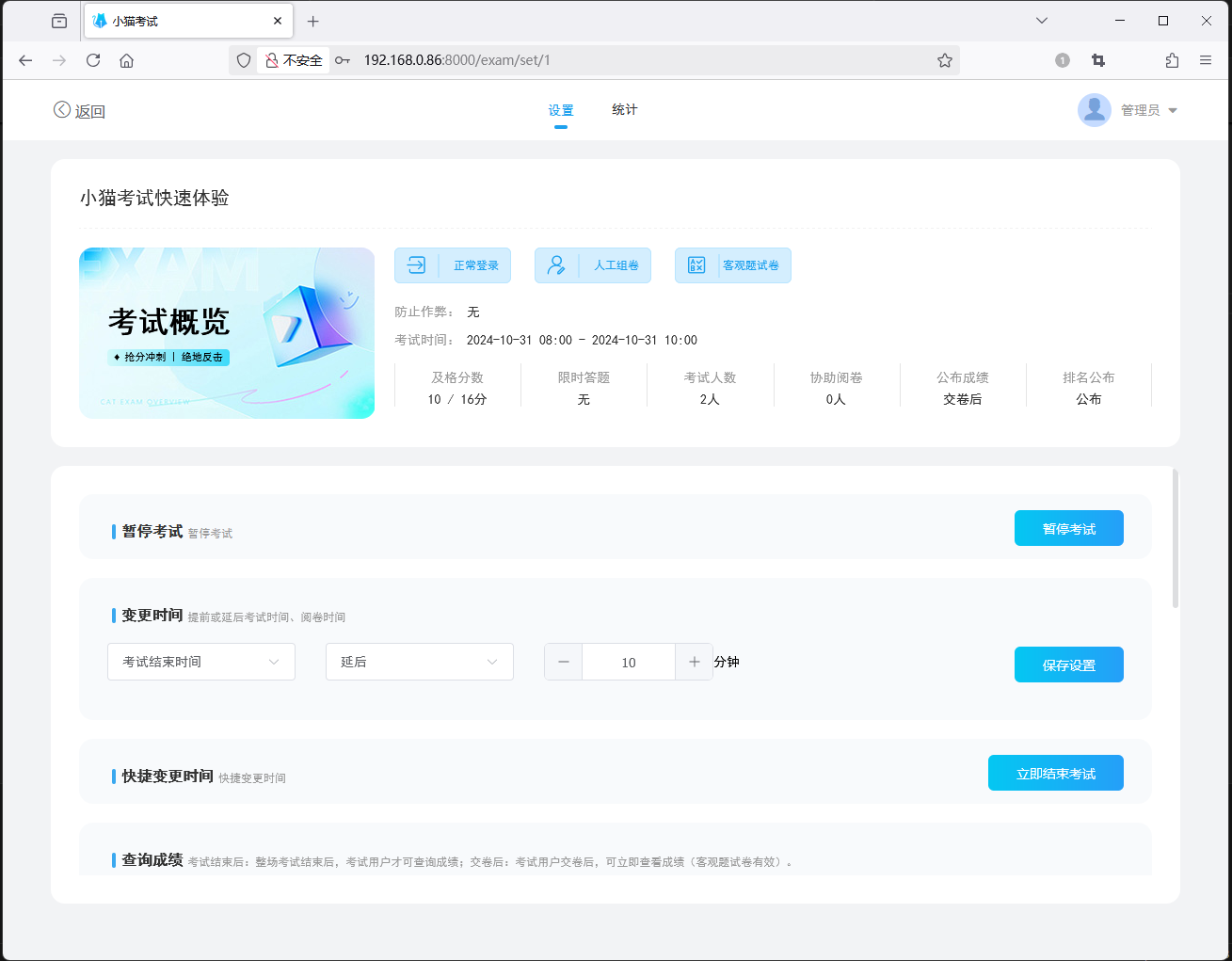Viewport: 1232px width, 961px height.
Task: Click the 及格分数 value 10 / 16分
Action: (x=457, y=399)
